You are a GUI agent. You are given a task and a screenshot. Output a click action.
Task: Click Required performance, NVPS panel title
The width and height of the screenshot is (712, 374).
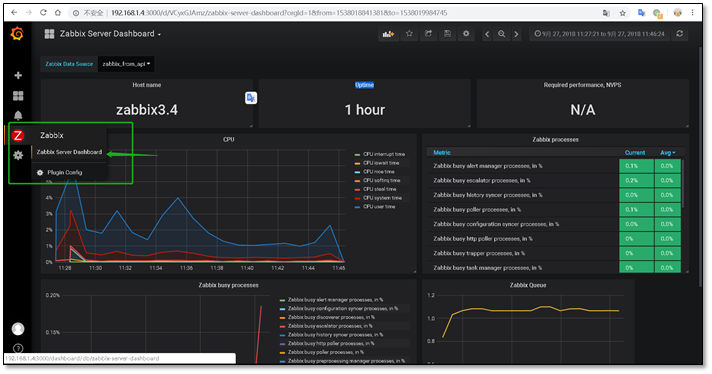583,85
